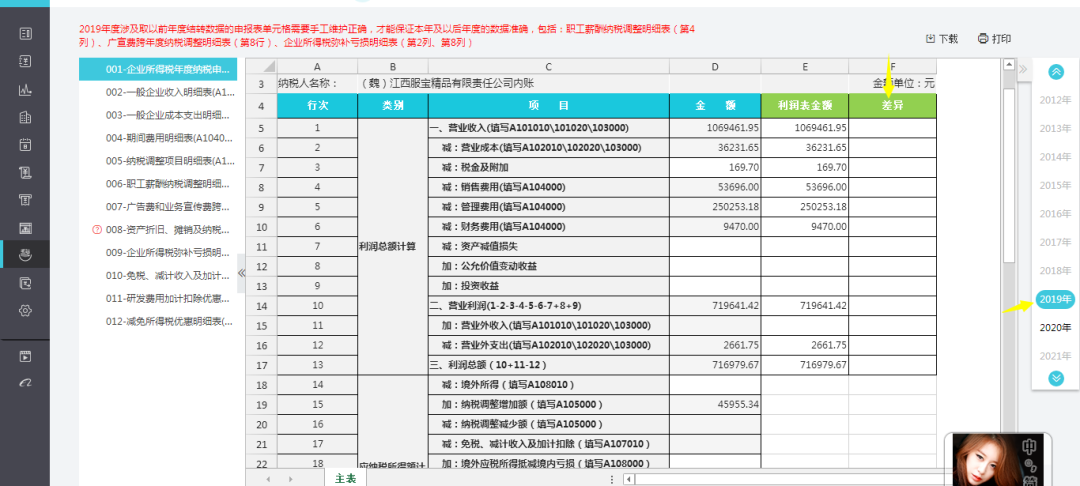Click the topmost document icon in sidebar
The width and height of the screenshot is (1080, 486).
point(25,34)
